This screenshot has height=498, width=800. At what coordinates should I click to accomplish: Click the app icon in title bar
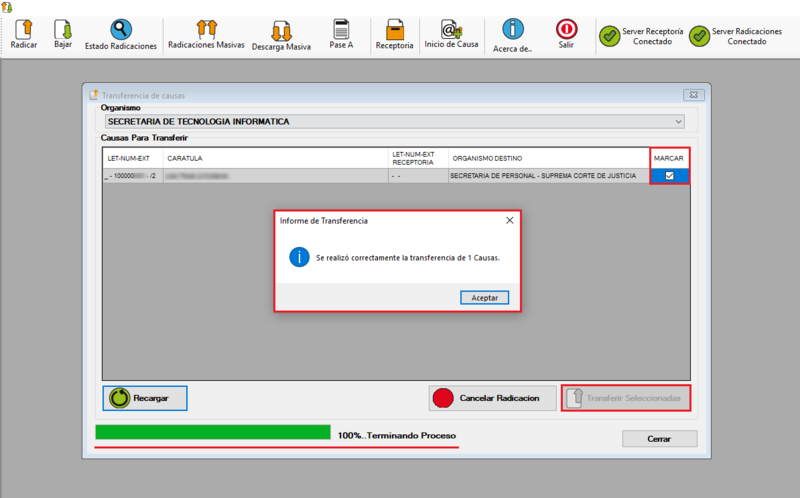pos(6,7)
